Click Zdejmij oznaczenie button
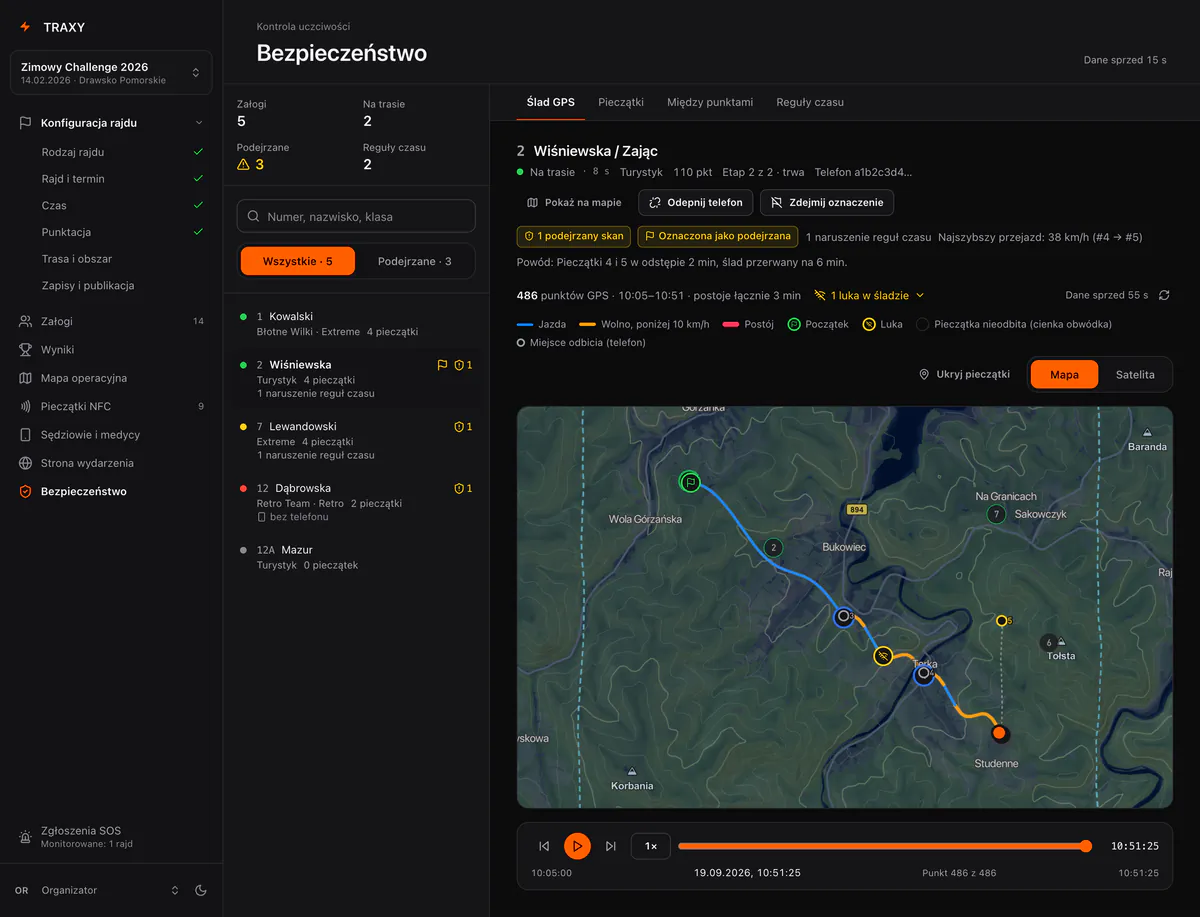 point(827,202)
